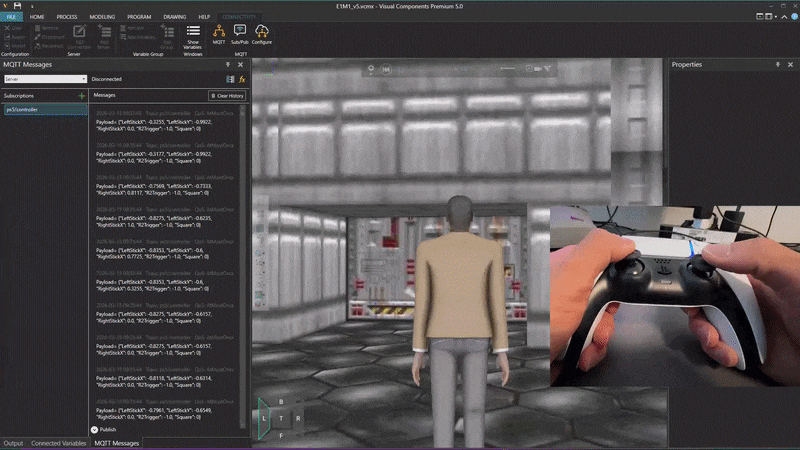Toggle the message list view icon

point(230,78)
